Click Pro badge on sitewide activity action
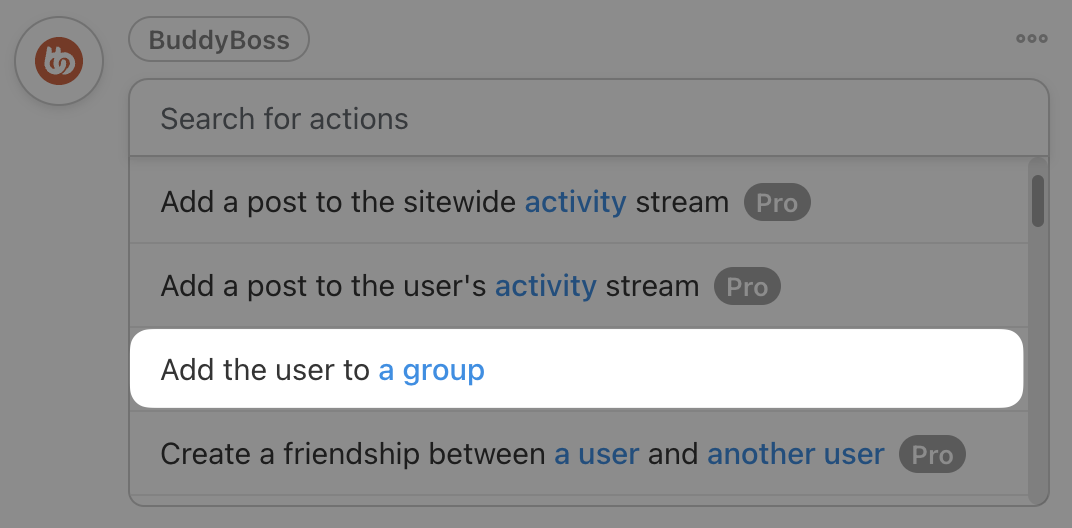This screenshot has height=528, width=1072. coord(777,202)
